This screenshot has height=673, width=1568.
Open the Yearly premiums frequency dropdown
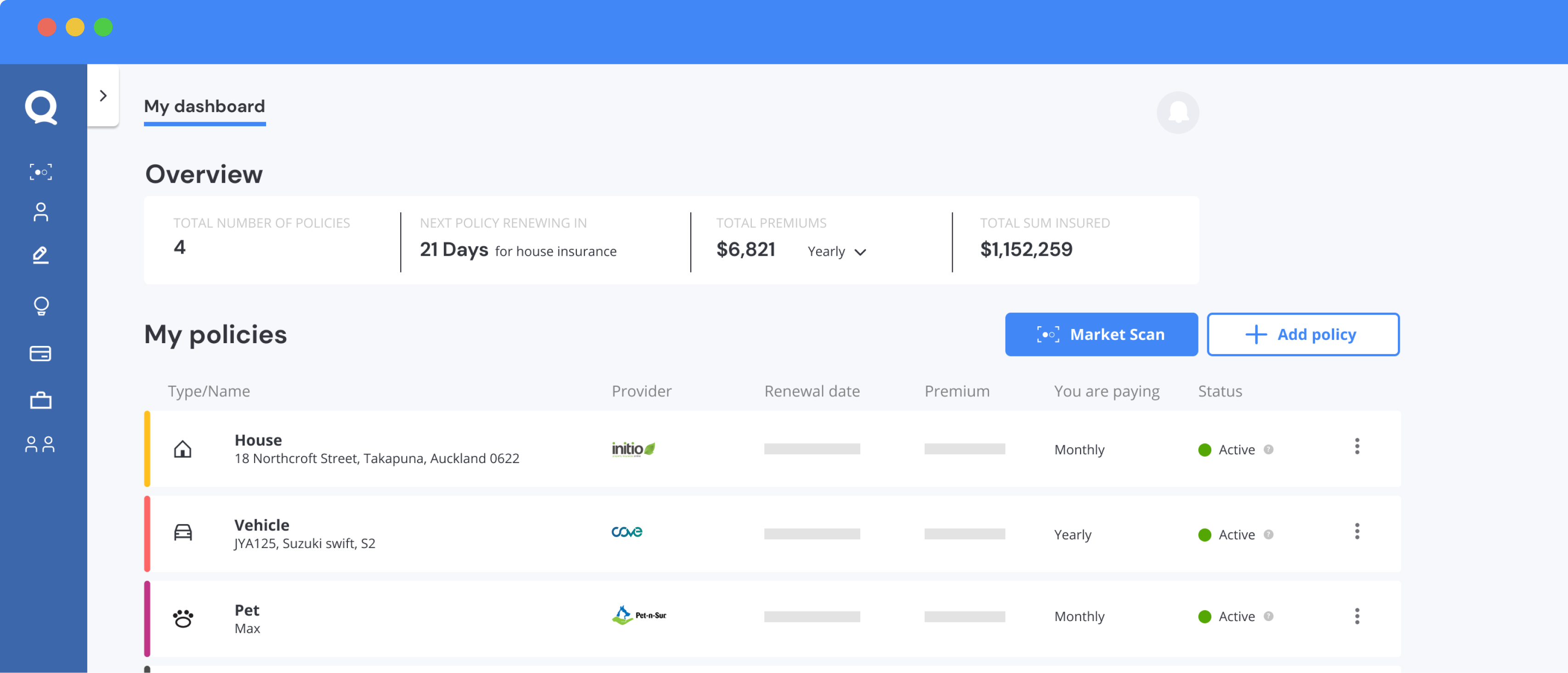837,251
